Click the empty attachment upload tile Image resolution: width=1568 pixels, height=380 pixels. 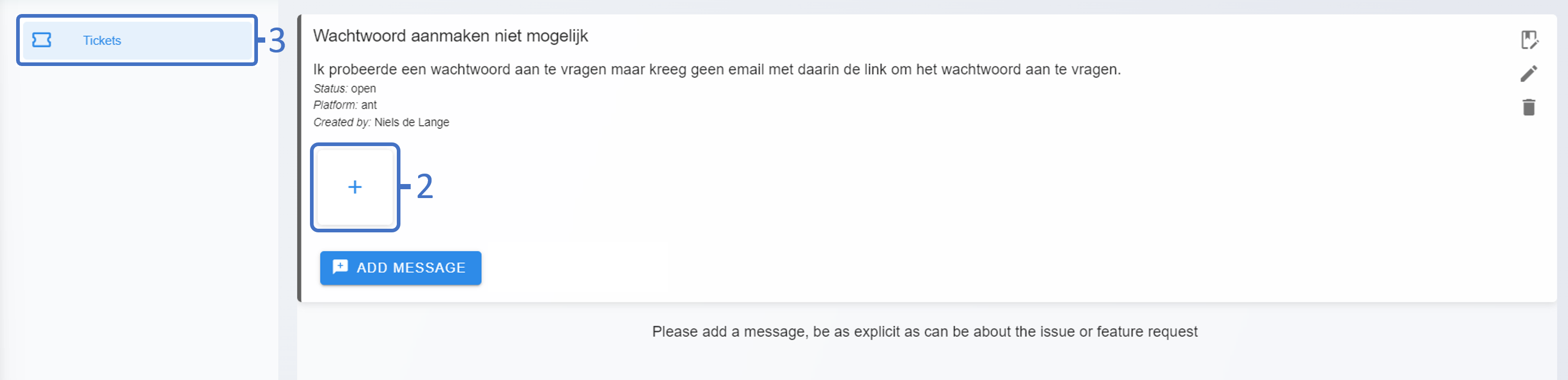pyautogui.click(x=355, y=187)
